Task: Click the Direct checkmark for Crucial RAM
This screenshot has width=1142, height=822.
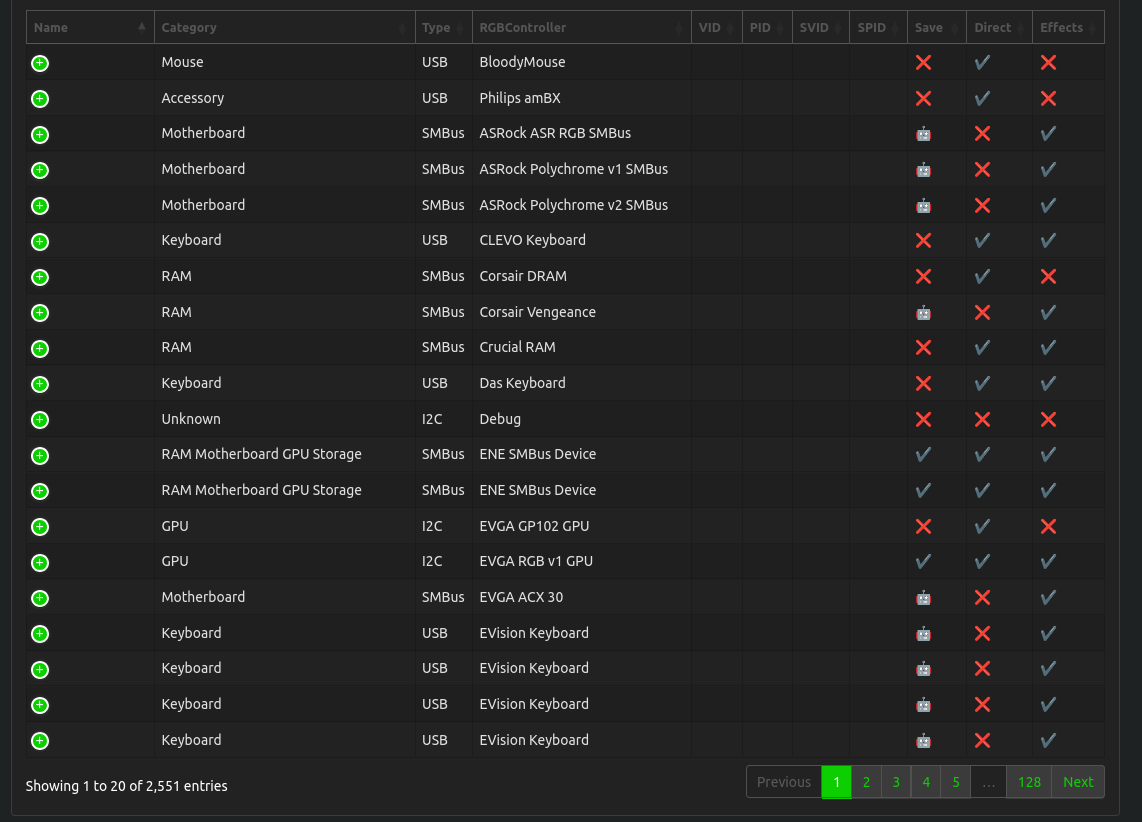Action: (982, 347)
